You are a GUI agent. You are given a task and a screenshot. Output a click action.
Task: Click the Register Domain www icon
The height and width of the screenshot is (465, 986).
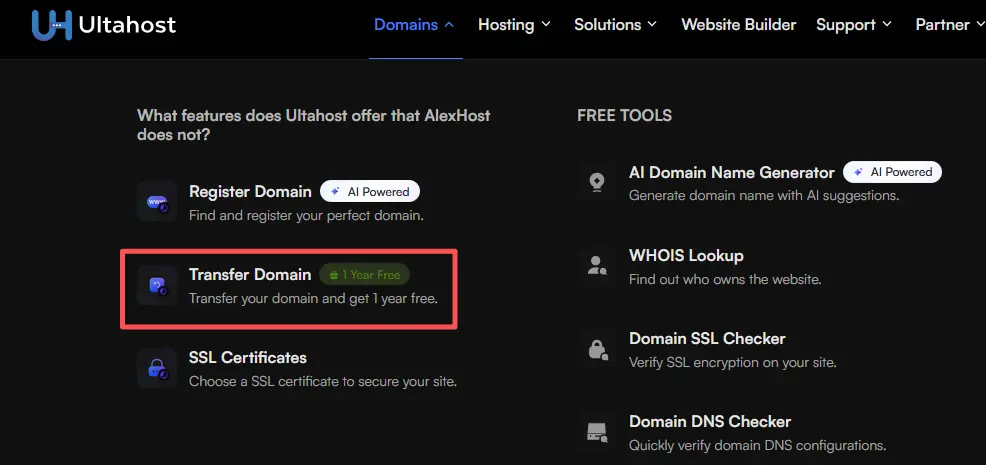click(x=157, y=202)
